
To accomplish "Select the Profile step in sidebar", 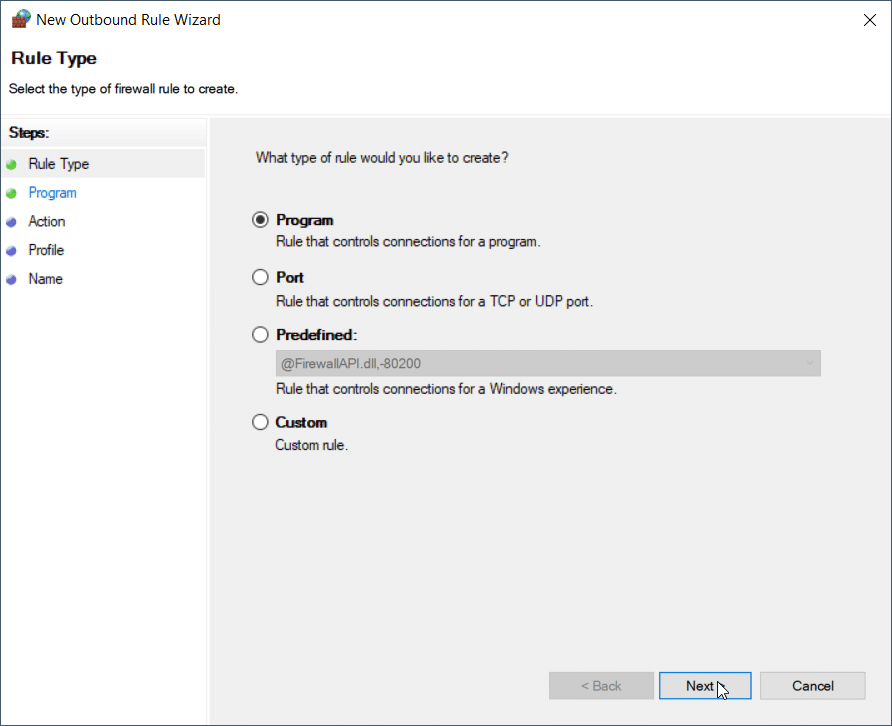I will pyautogui.click(x=46, y=250).
